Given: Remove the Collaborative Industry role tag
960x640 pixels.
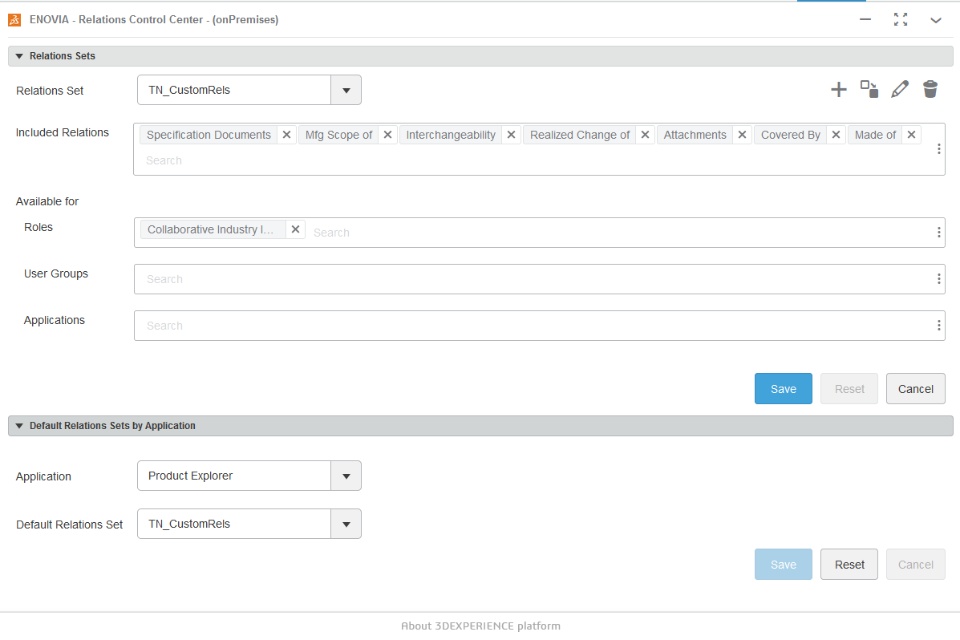Looking at the screenshot, I should point(295,230).
